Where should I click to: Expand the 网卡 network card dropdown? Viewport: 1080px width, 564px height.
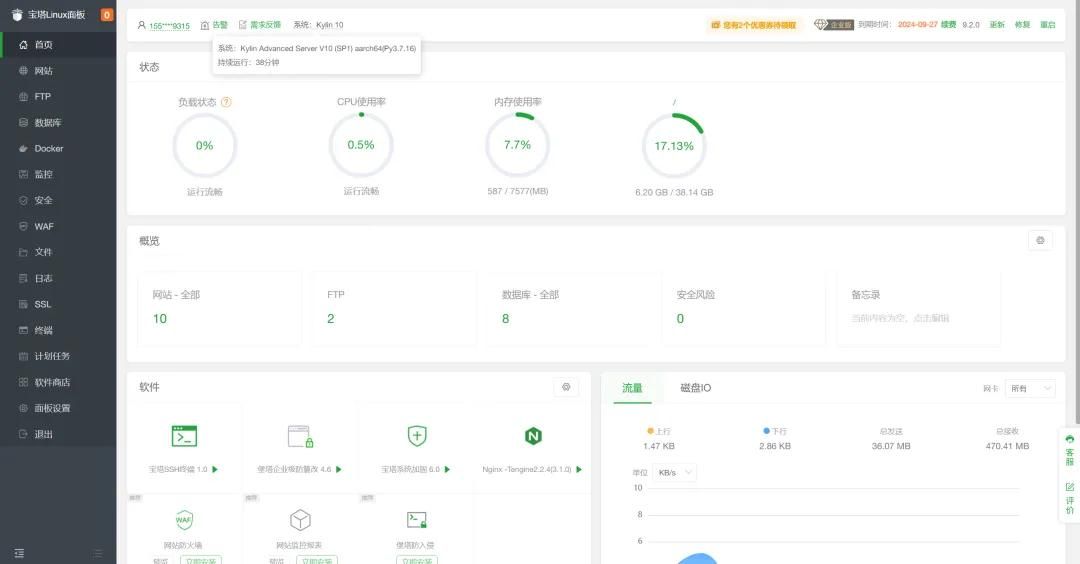coord(1032,388)
